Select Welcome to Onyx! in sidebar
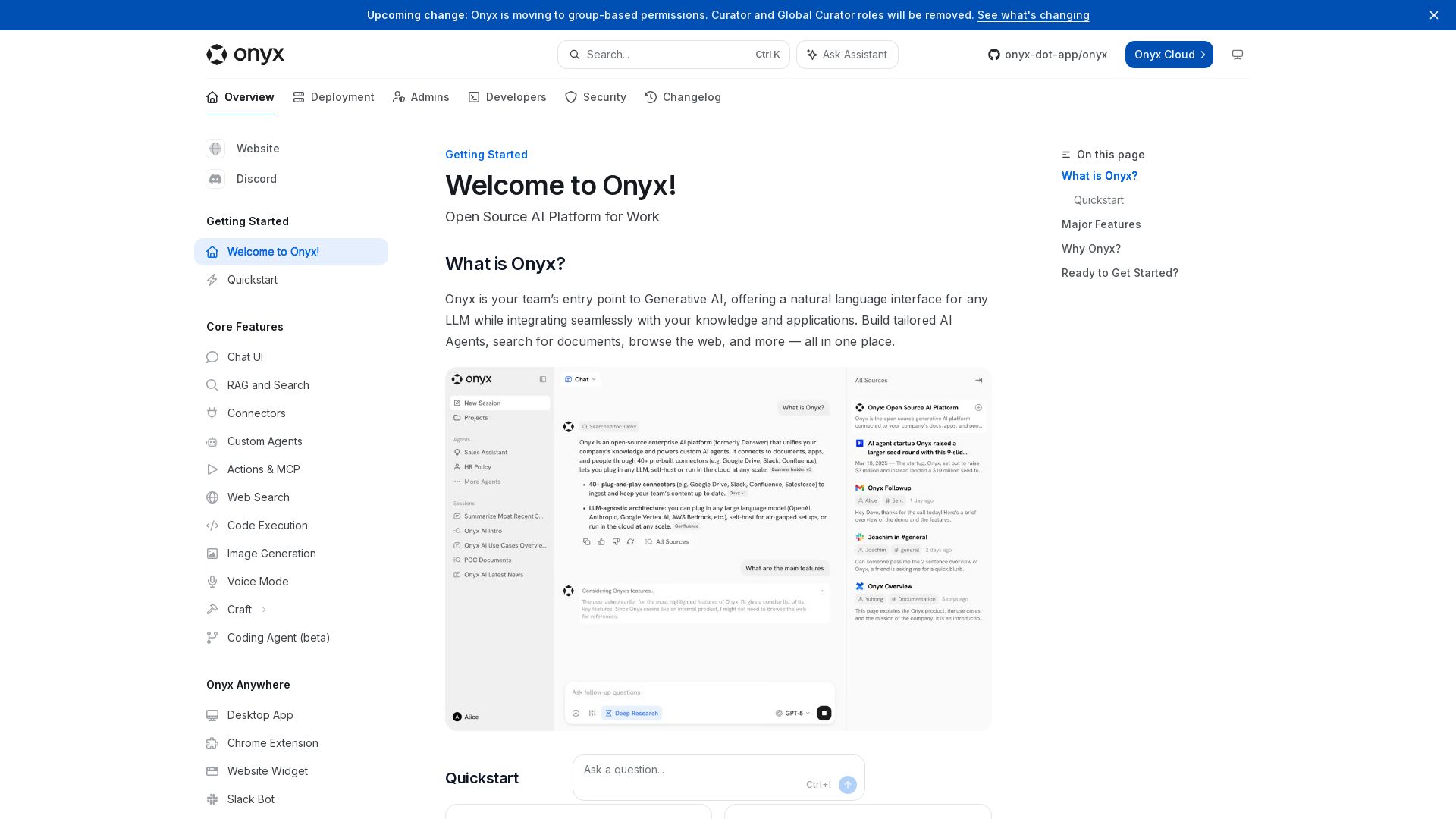1456x819 pixels. pos(291,252)
